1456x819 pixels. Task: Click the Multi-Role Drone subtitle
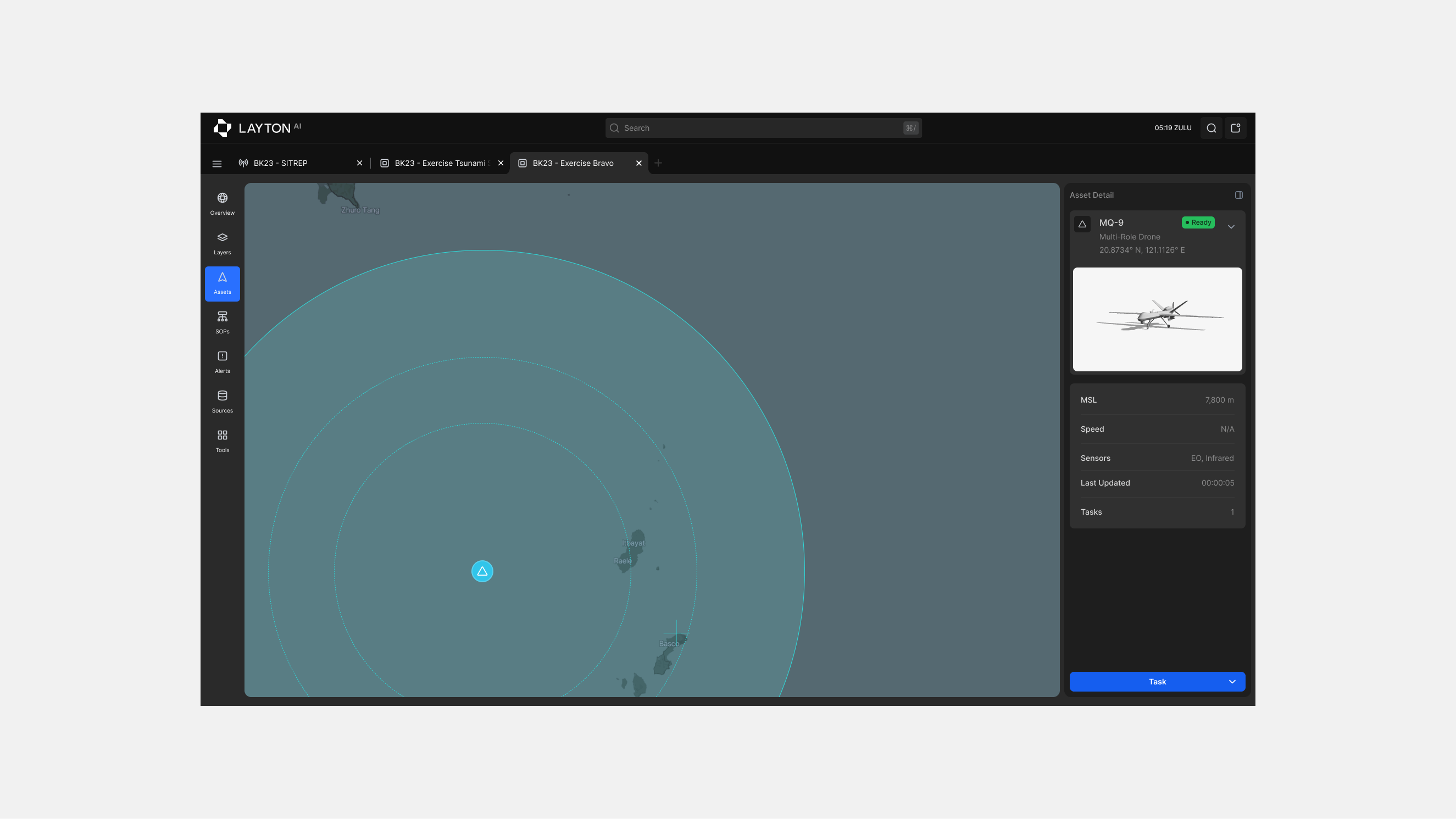(x=1129, y=237)
